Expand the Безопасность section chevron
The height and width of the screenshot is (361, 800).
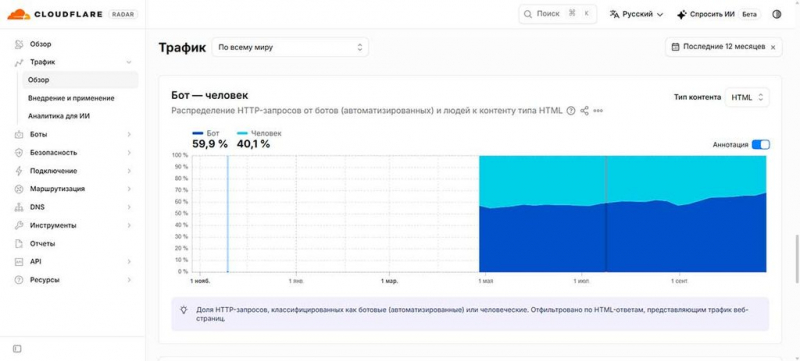point(129,152)
